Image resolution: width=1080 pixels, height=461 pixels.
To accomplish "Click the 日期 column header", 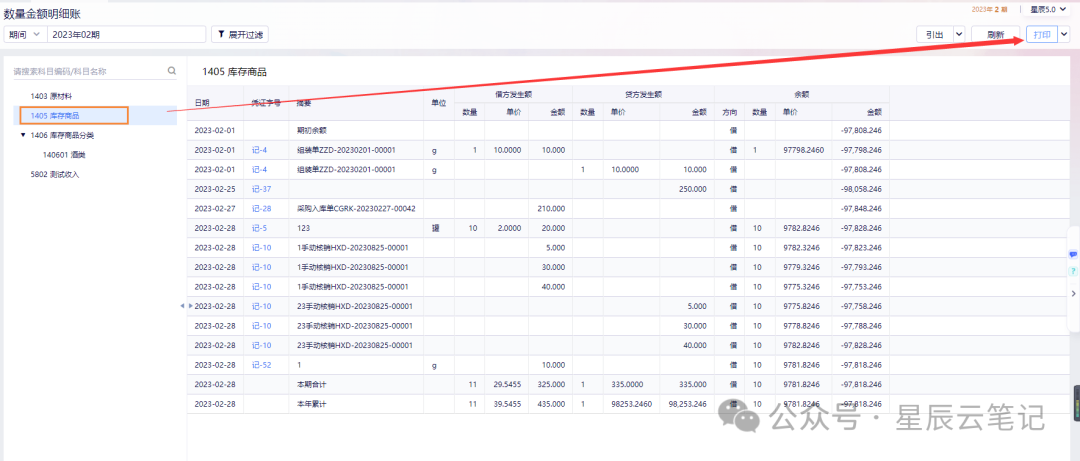I will (202, 103).
